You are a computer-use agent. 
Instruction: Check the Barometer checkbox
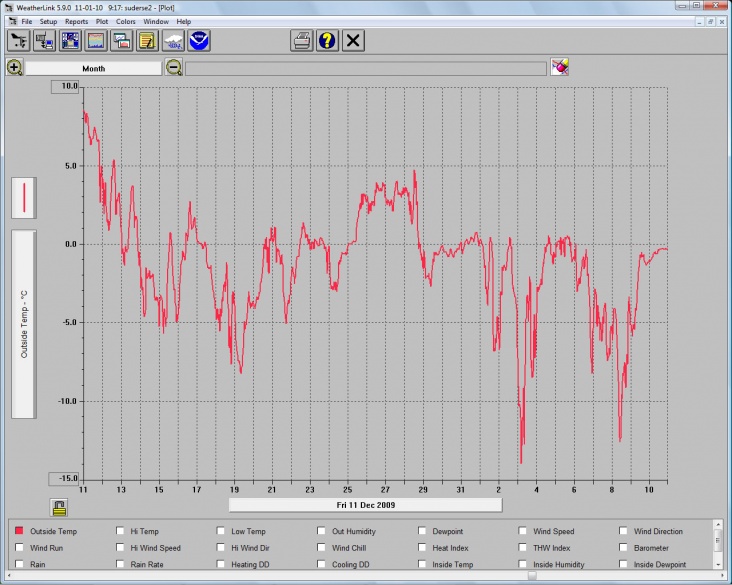pyautogui.click(x=624, y=548)
